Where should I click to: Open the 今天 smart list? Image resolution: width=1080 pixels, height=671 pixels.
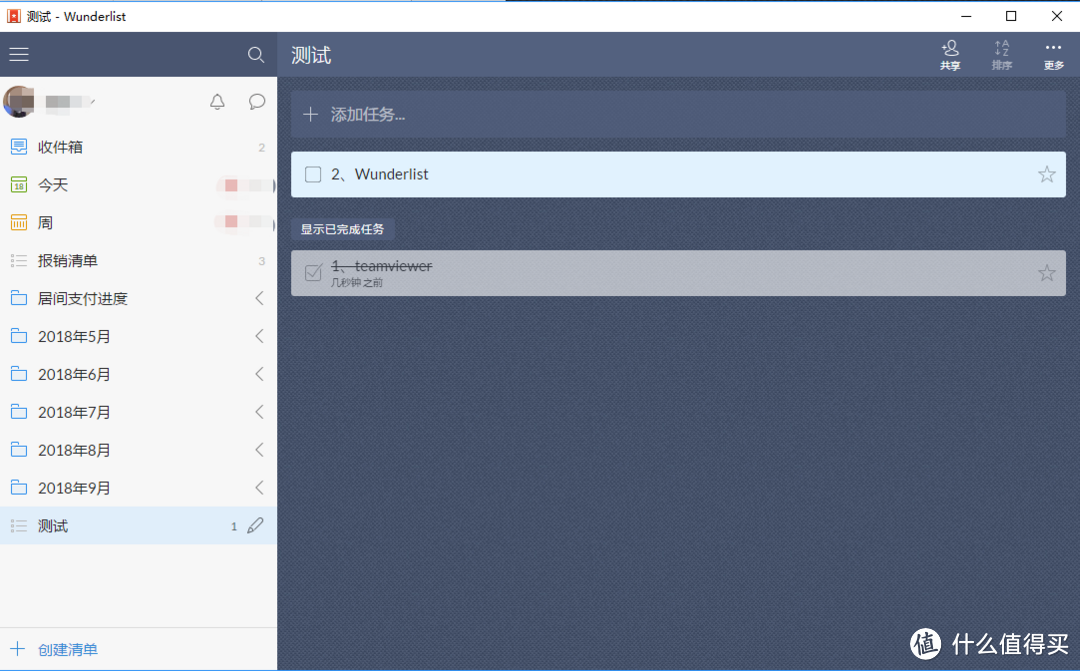coord(138,185)
